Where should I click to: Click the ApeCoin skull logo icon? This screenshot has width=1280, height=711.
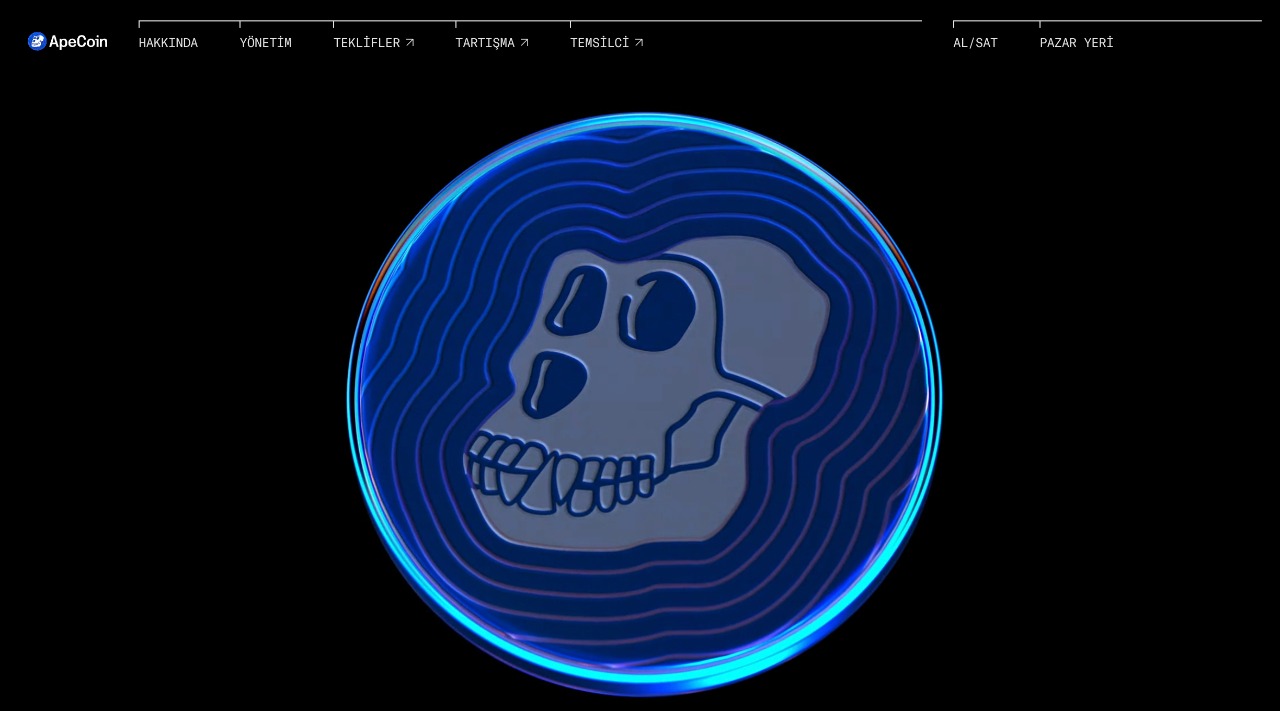37,42
